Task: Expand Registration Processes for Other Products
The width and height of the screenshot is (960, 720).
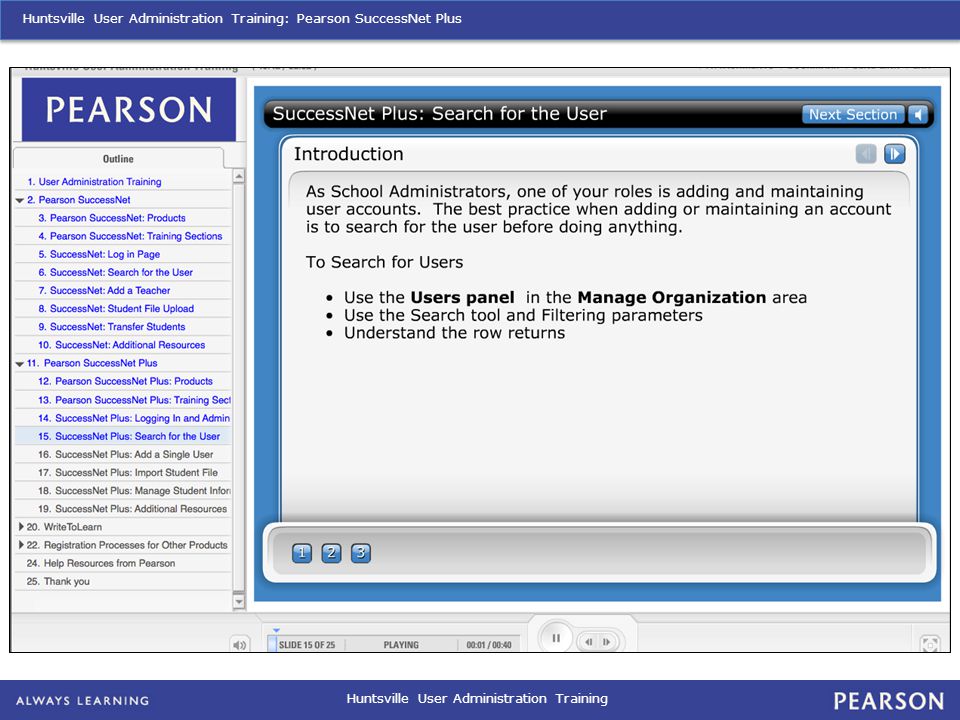Action: click(x=21, y=545)
